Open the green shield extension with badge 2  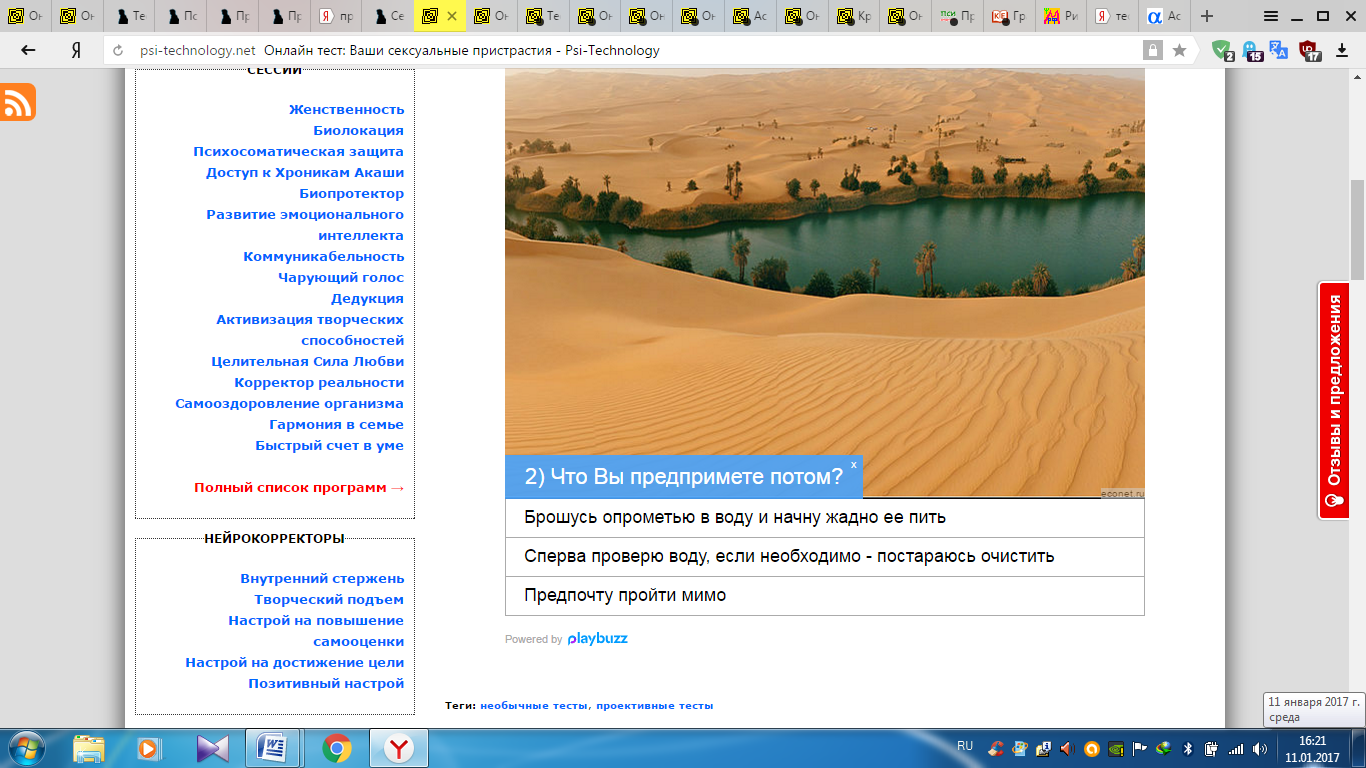[x=1223, y=50]
